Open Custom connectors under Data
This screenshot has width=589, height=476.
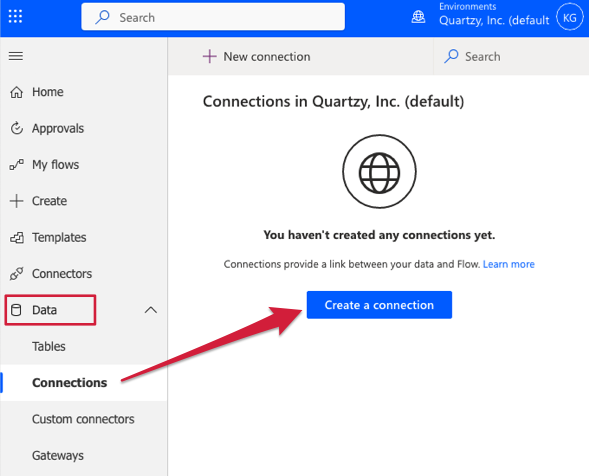click(x=83, y=419)
